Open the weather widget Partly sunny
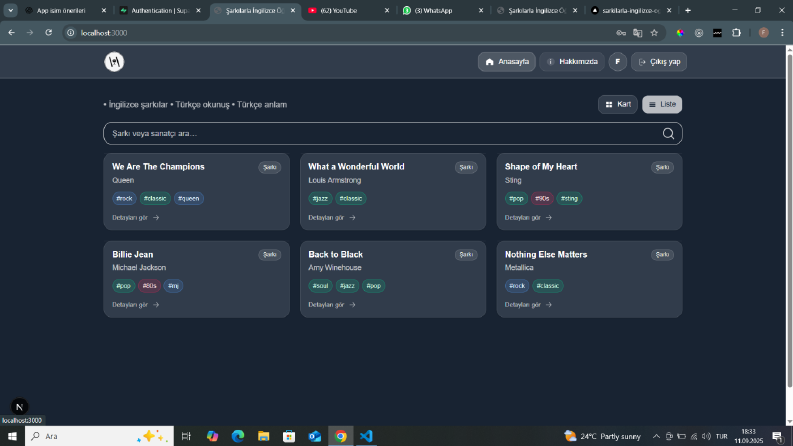 pos(602,436)
